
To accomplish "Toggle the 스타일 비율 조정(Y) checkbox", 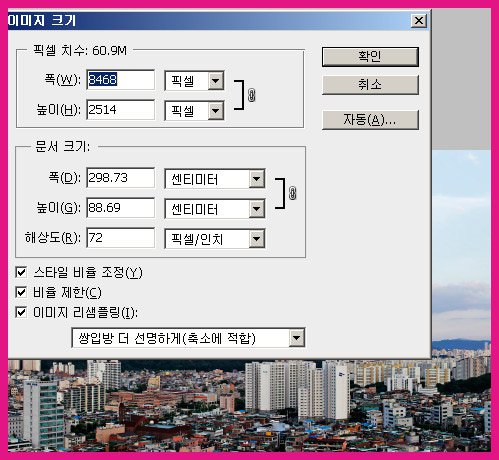I will point(21,272).
